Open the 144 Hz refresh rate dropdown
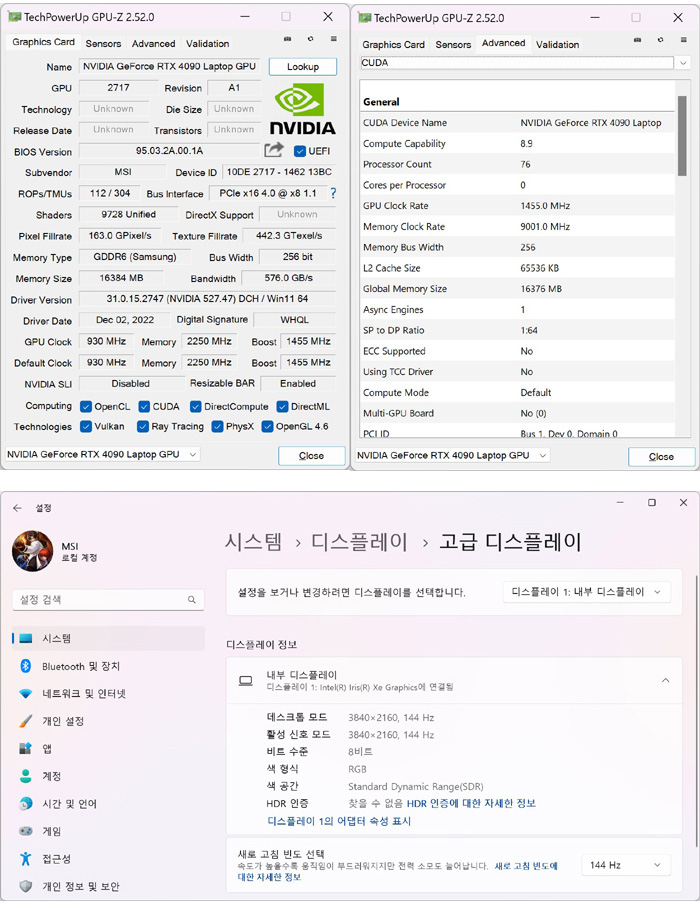Image resolution: width=700 pixels, height=906 pixels. [x=626, y=865]
